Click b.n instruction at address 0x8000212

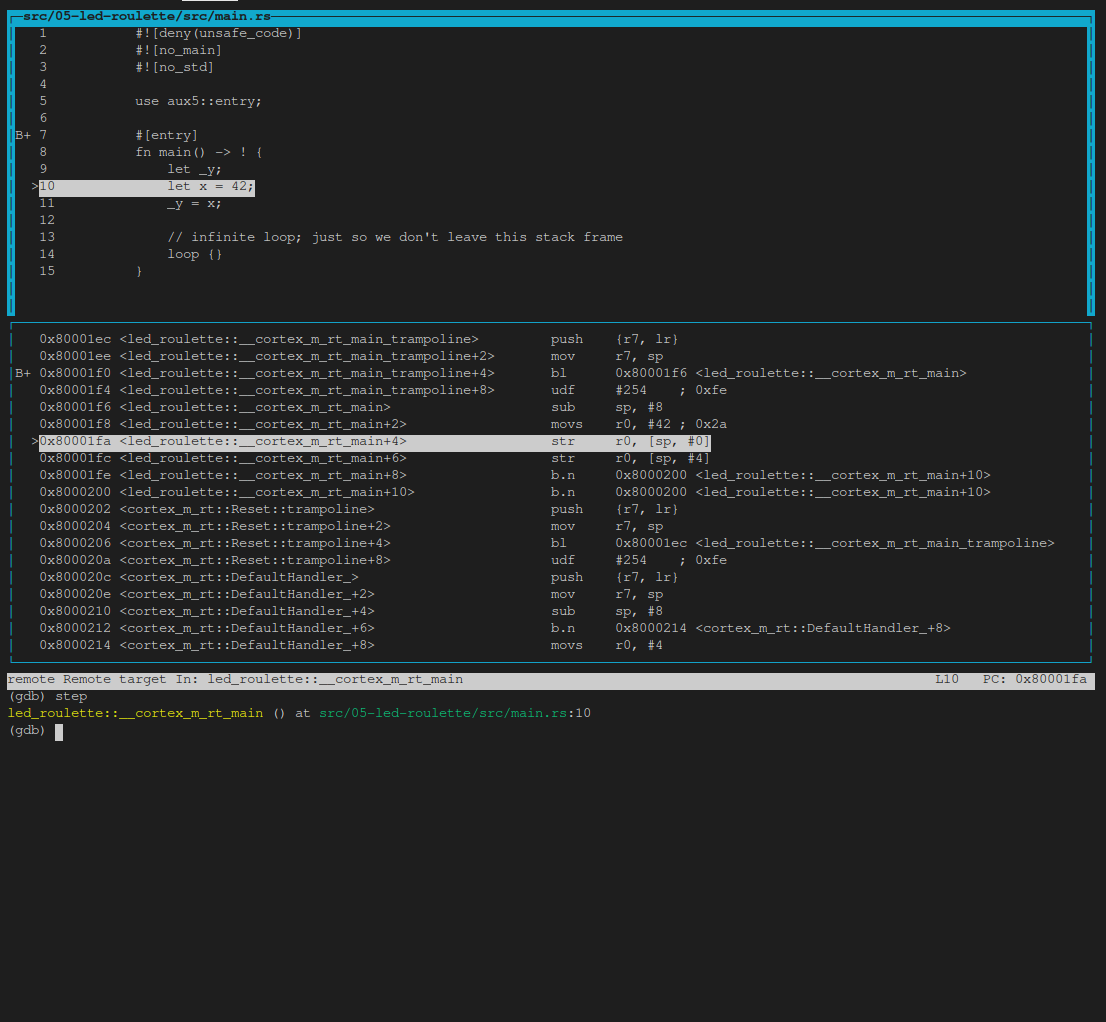(x=495, y=628)
